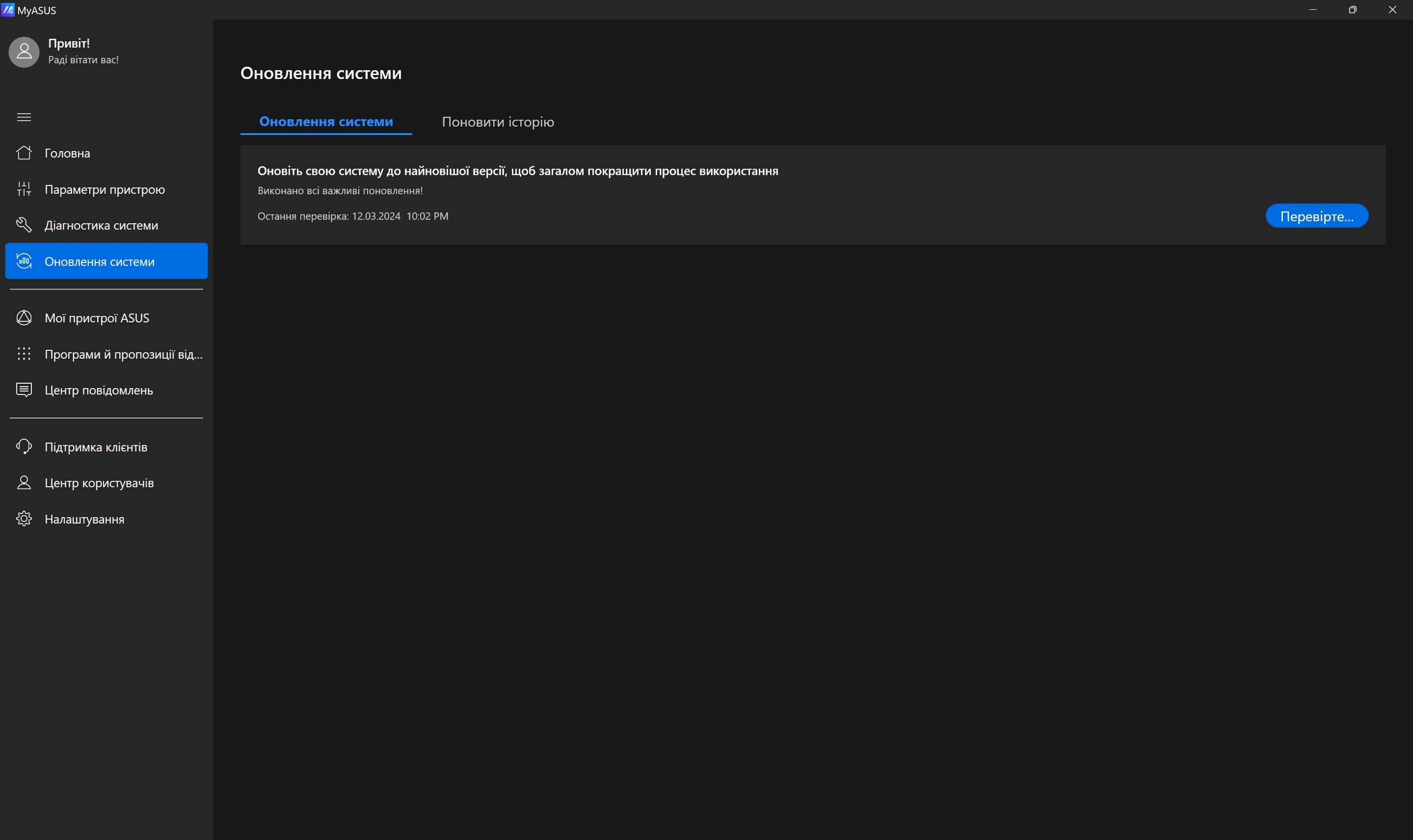Image resolution: width=1413 pixels, height=840 pixels.
Task: Click the MyASUS logo in title bar
Action: (7, 10)
